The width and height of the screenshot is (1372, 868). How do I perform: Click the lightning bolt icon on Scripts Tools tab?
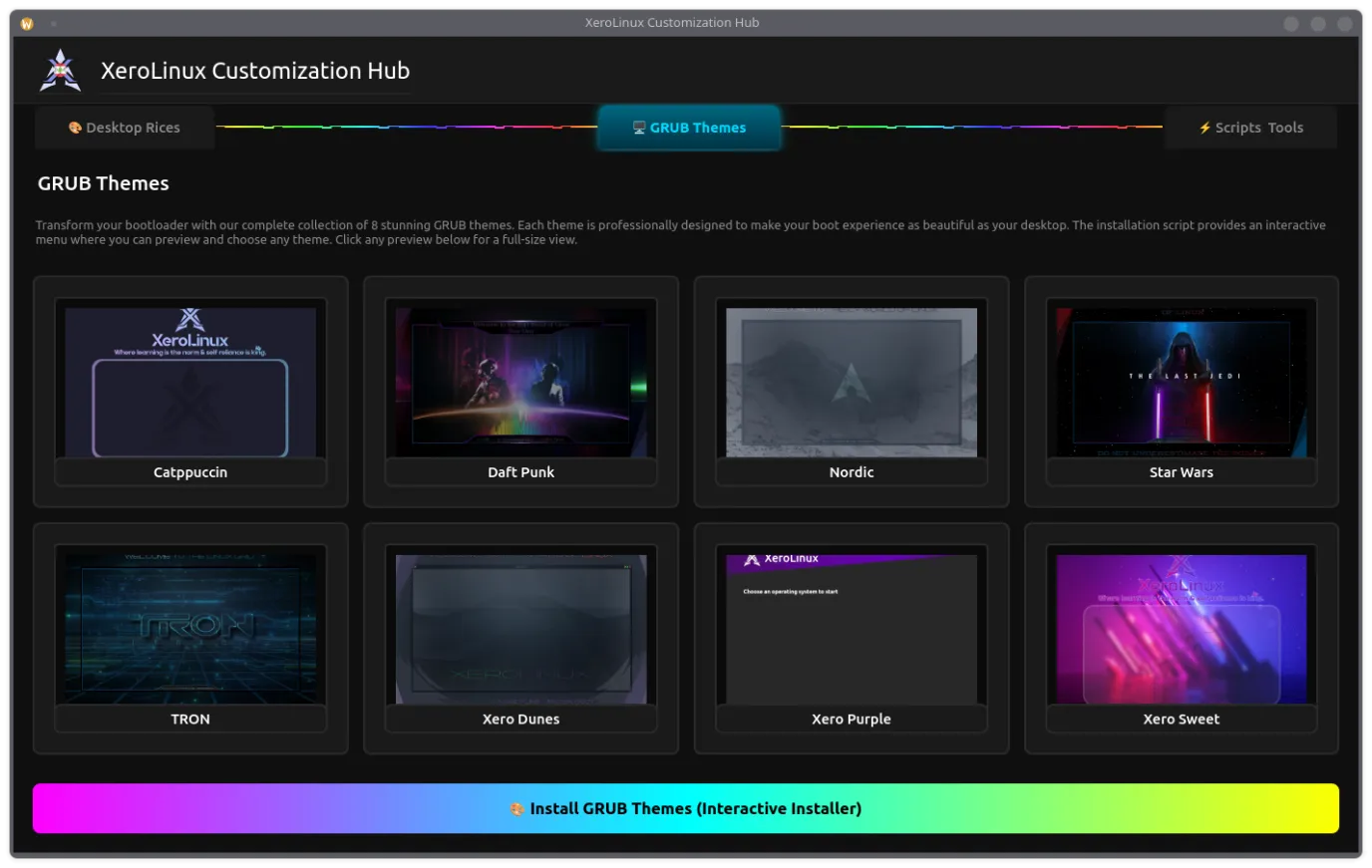1204,128
